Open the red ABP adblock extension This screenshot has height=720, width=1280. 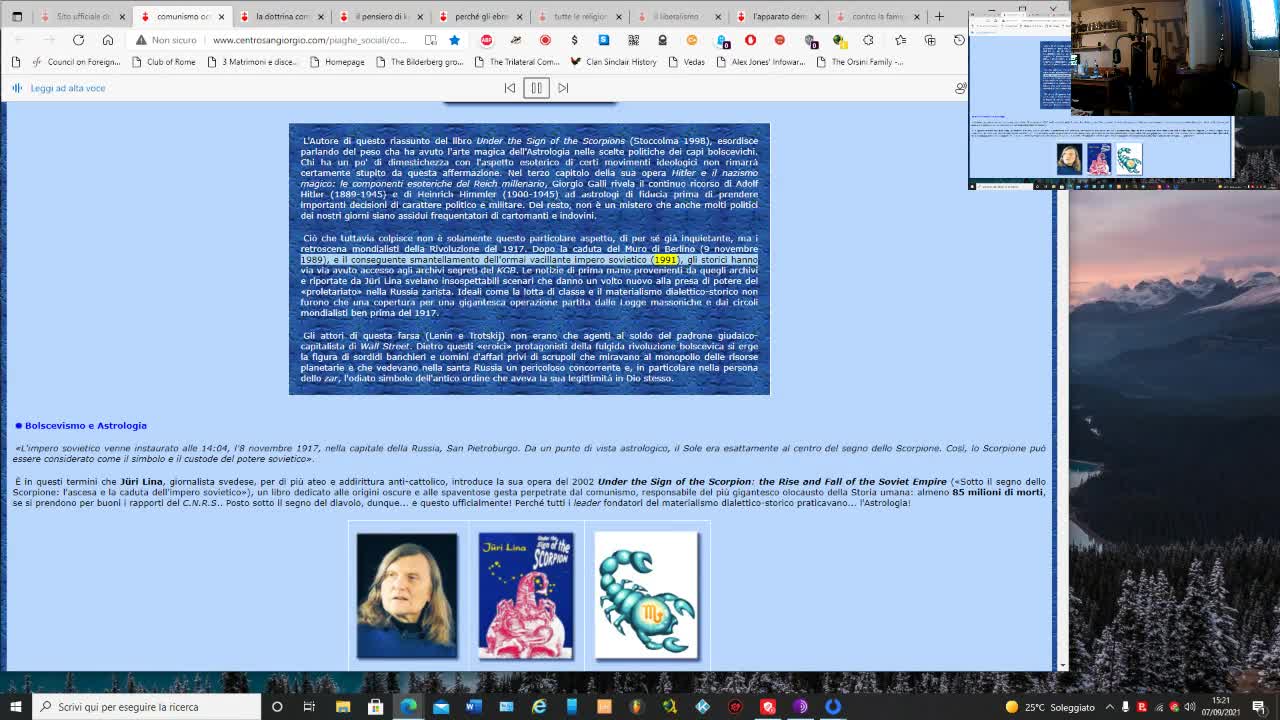point(487,40)
